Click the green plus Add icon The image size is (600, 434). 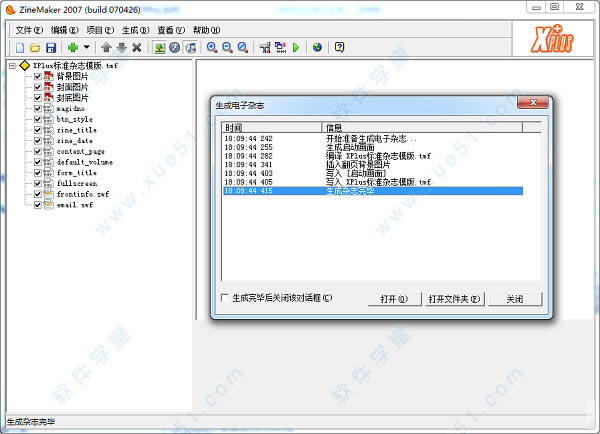pos(73,47)
